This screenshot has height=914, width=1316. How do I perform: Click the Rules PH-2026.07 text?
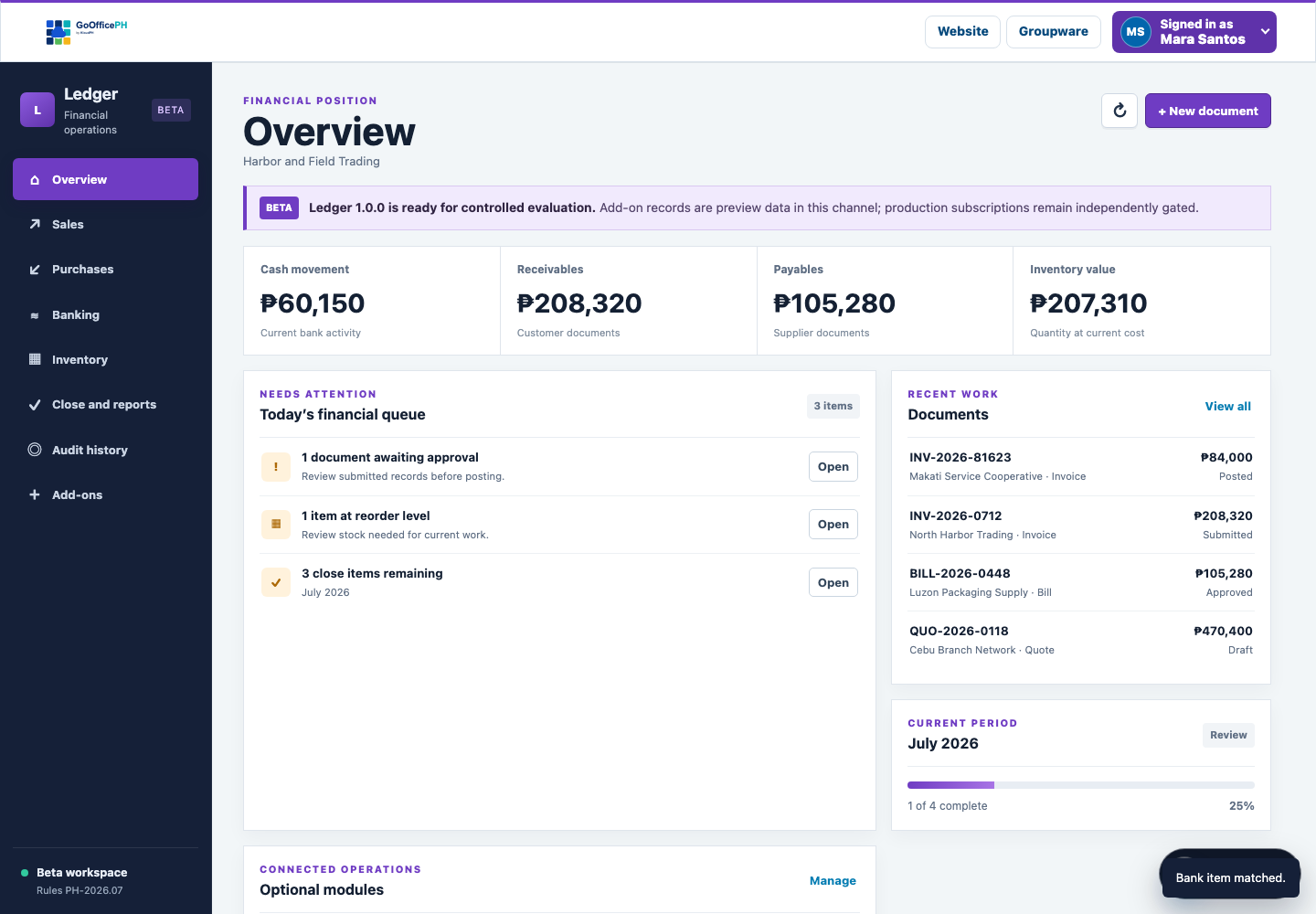point(80,890)
